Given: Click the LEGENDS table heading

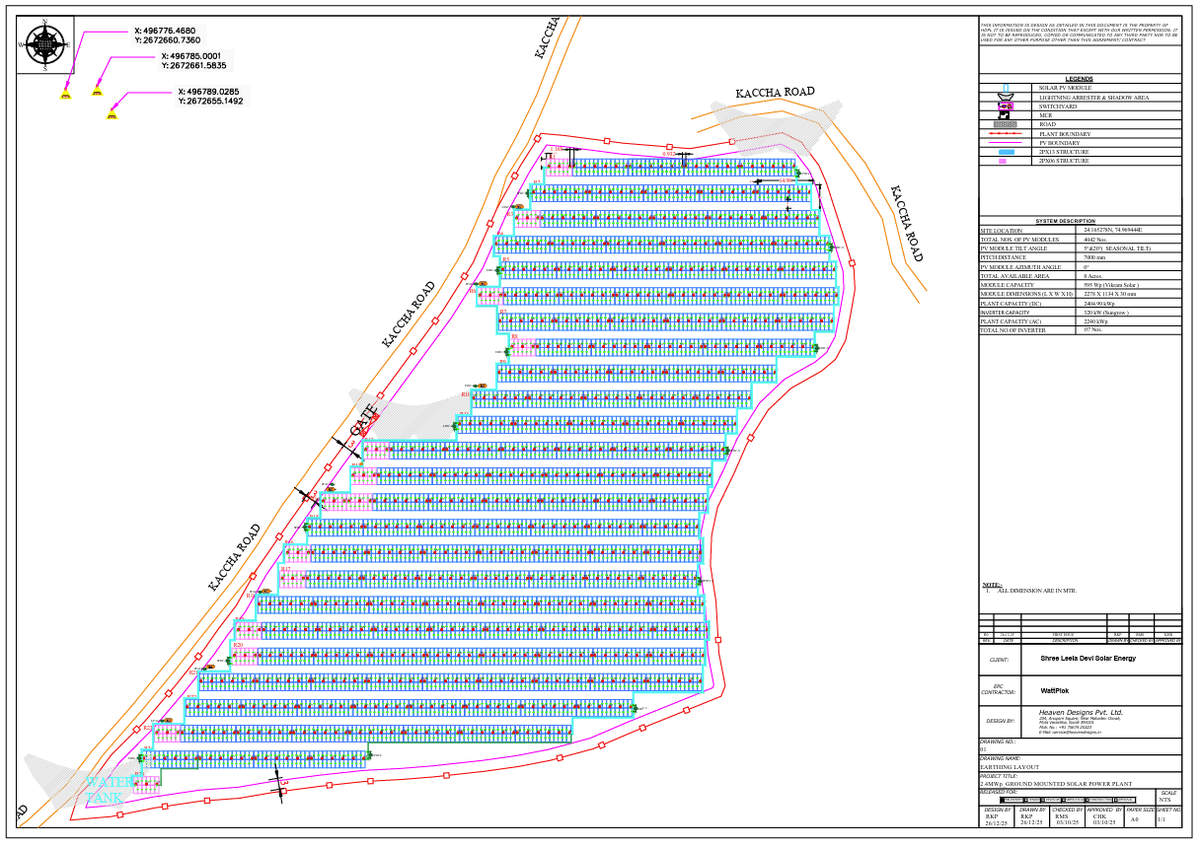Looking at the screenshot, I should coord(1079,79).
